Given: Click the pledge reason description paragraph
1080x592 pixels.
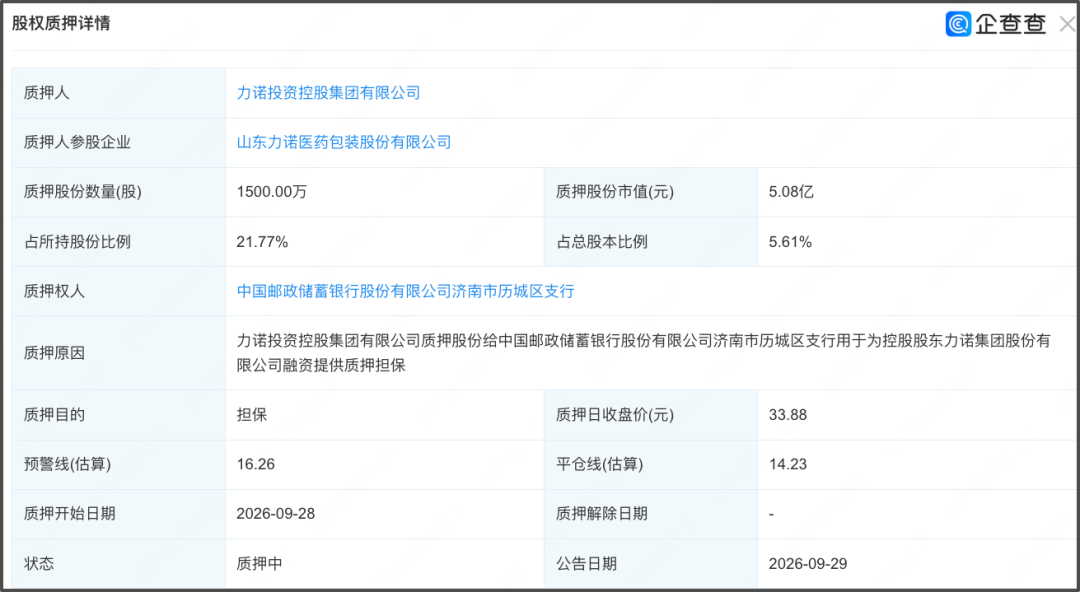Looking at the screenshot, I should (x=643, y=353).
